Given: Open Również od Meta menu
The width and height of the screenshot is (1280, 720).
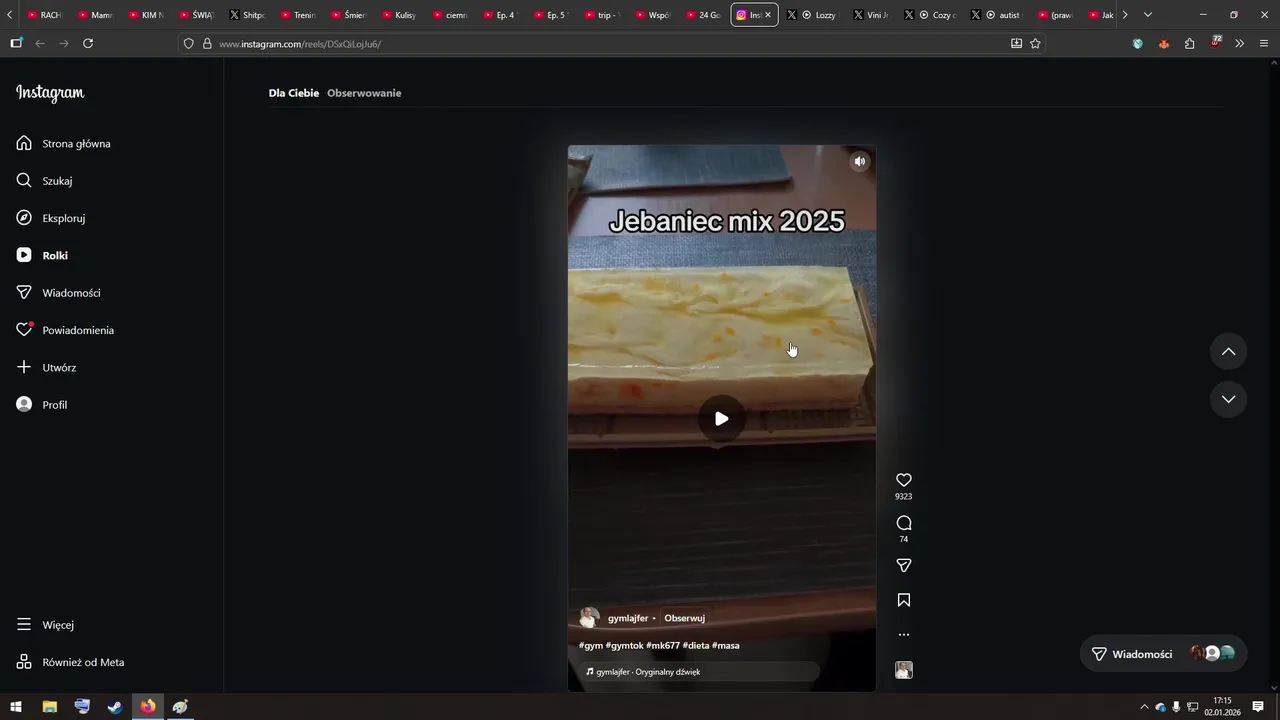Looking at the screenshot, I should (70, 662).
